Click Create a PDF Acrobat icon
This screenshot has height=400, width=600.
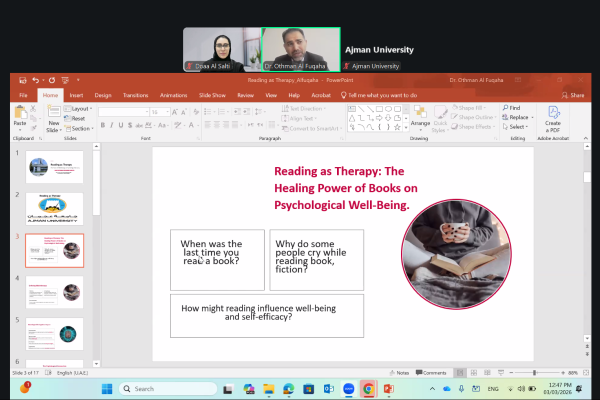click(x=553, y=119)
